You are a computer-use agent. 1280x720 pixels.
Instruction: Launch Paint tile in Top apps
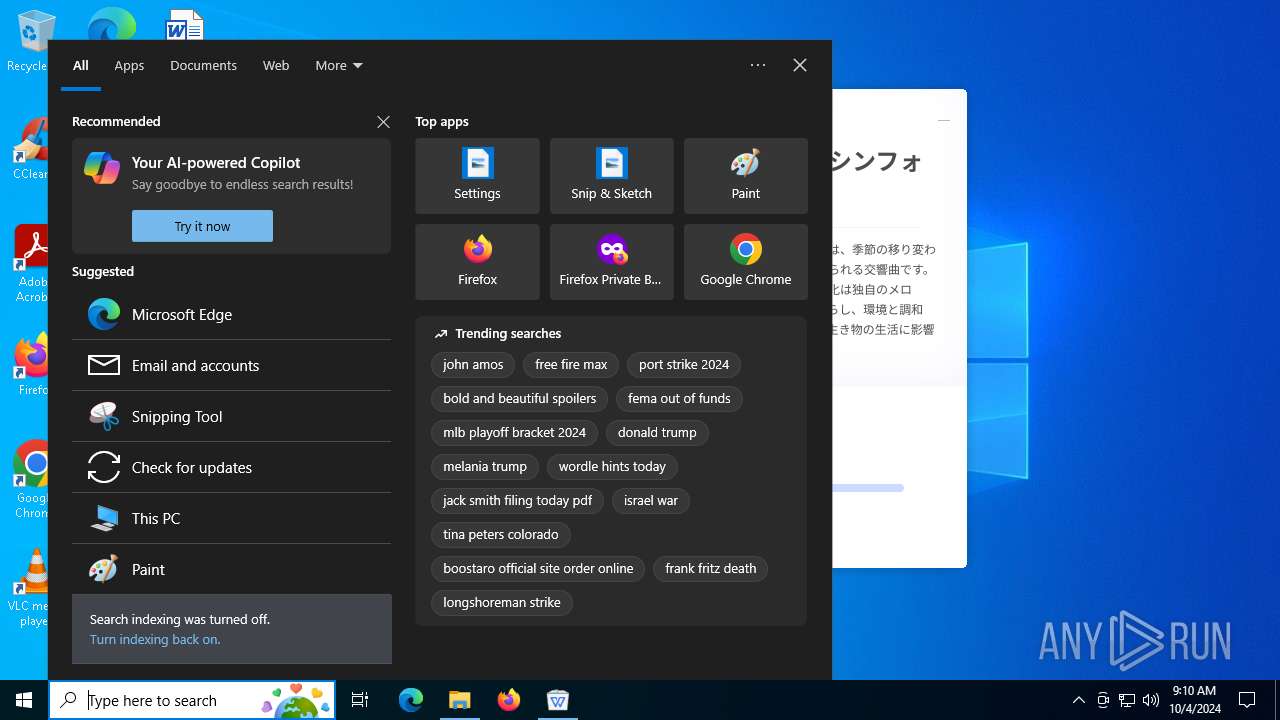[x=745, y=176]
